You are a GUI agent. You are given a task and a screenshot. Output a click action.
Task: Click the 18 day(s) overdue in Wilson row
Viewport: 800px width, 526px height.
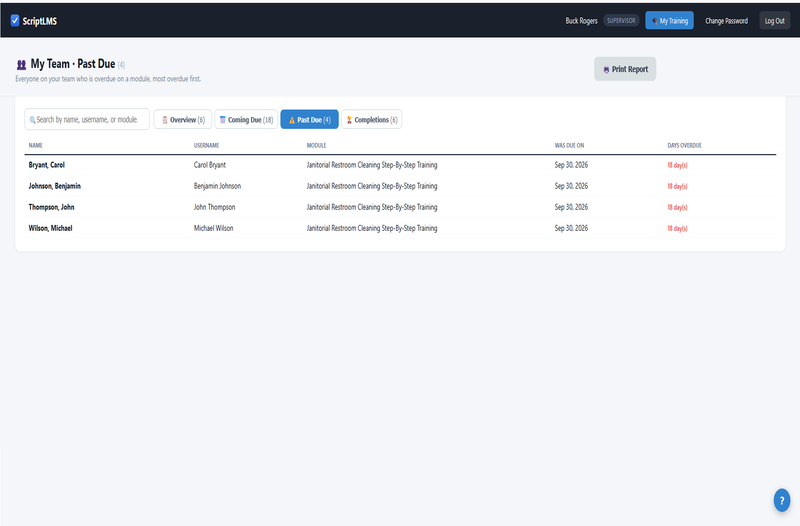[678, 228]
